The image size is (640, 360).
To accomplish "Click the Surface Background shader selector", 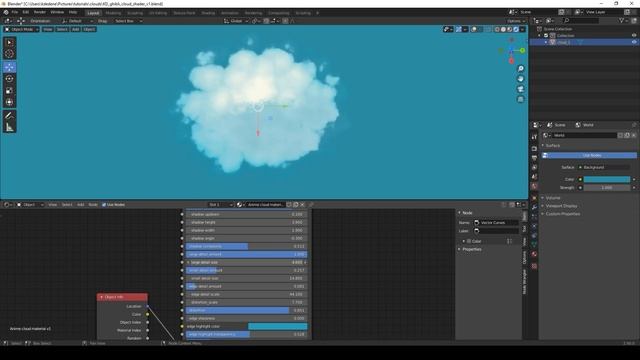I will (x=604, y=167).
